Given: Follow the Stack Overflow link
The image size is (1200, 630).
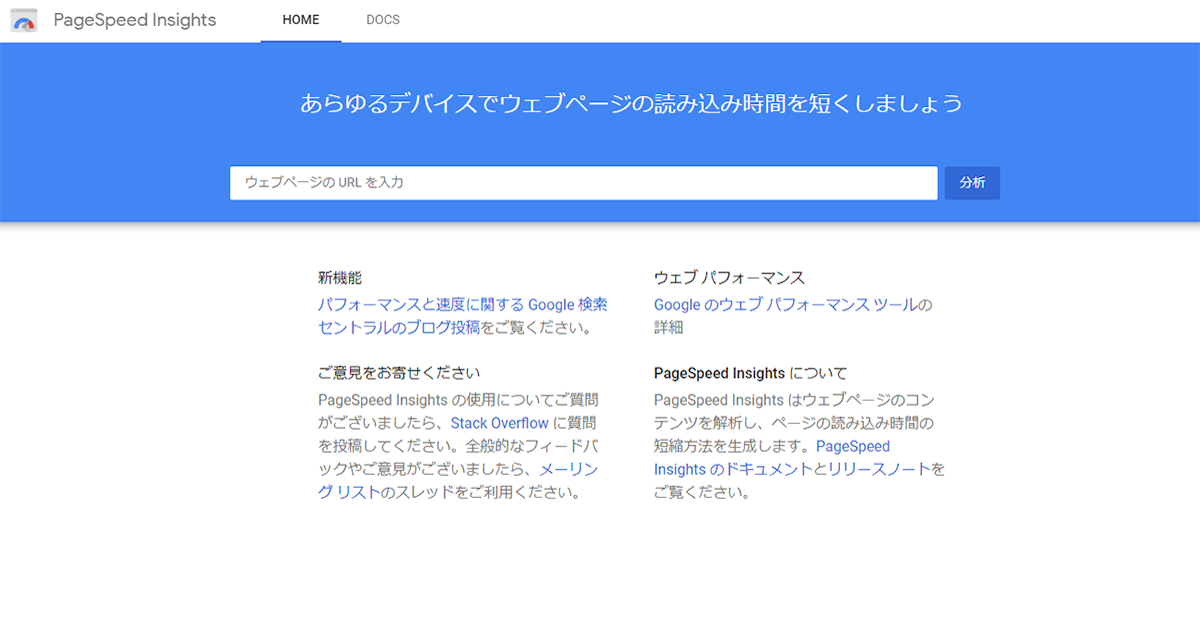Looking at the screenshot, I should click(x=499, y=423).
